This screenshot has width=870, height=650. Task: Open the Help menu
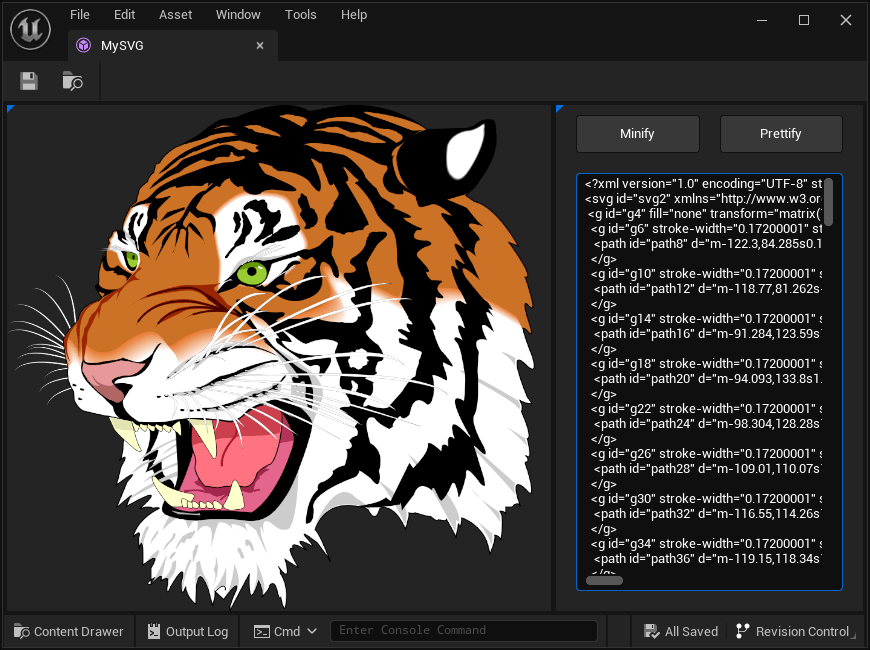(354, 15)
